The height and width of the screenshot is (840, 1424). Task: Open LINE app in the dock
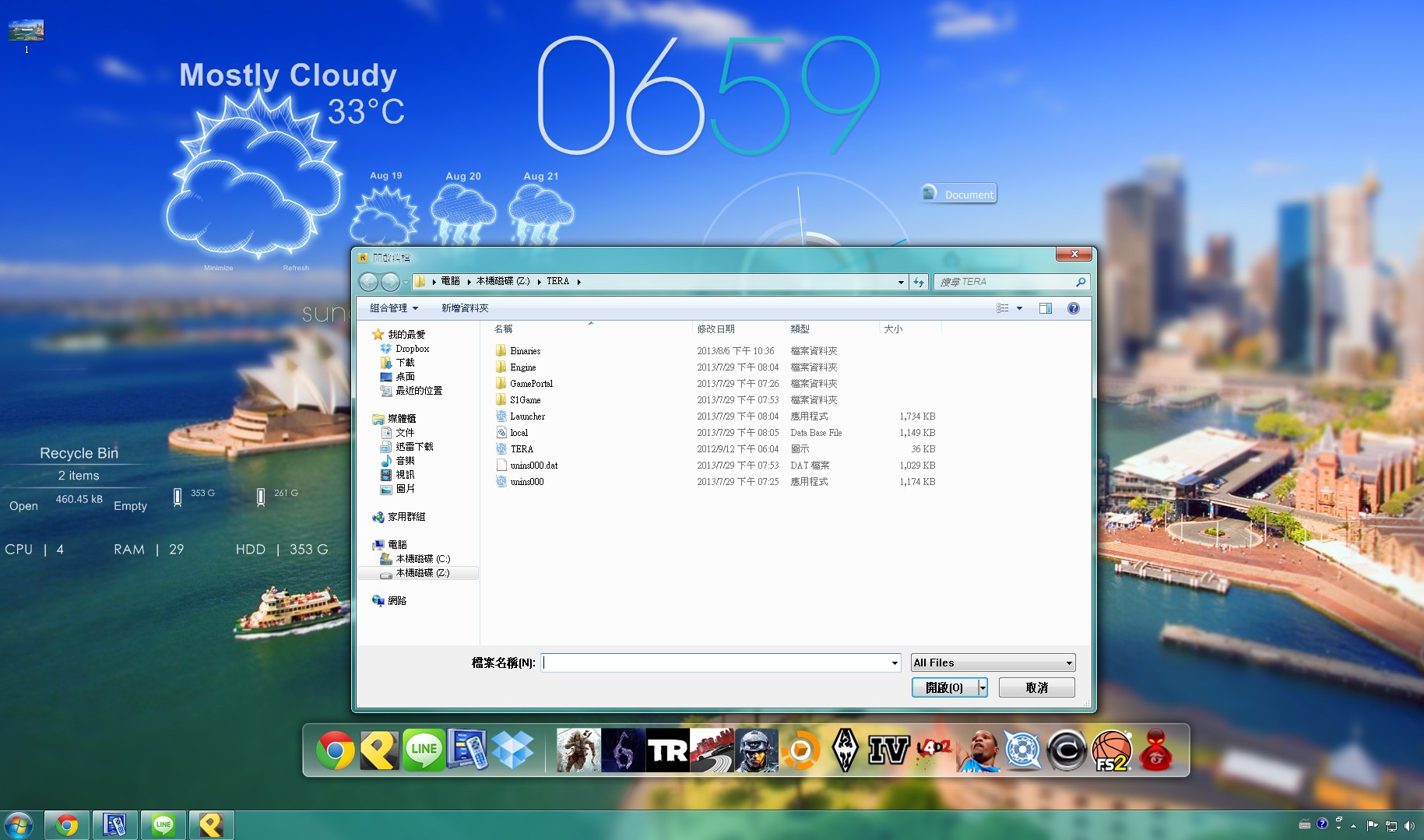pyautogui.click(x=424, y=750)
